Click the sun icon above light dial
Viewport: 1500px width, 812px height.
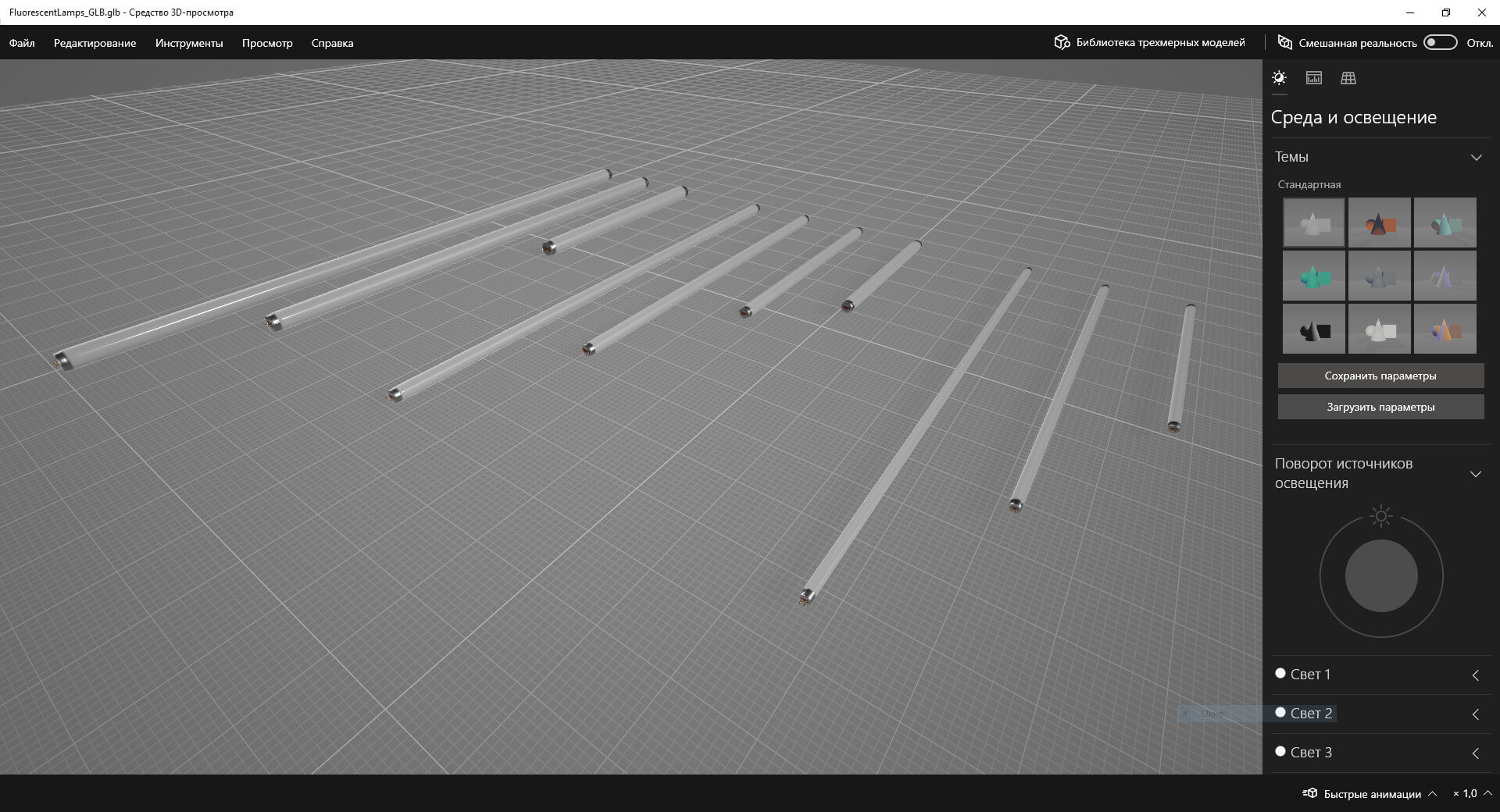[x=1381, y=516]
